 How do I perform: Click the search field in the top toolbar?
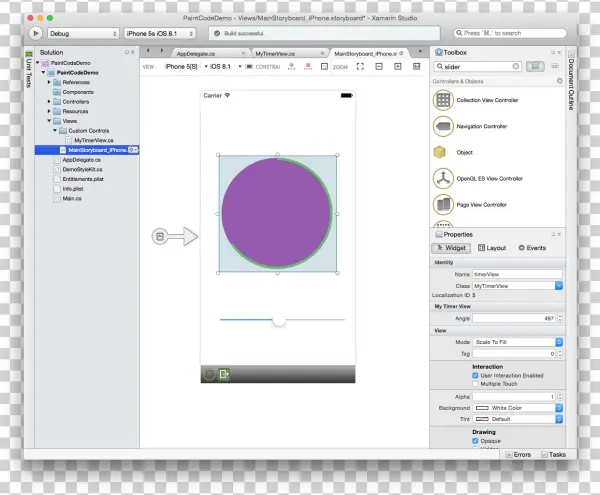(510, 33)
